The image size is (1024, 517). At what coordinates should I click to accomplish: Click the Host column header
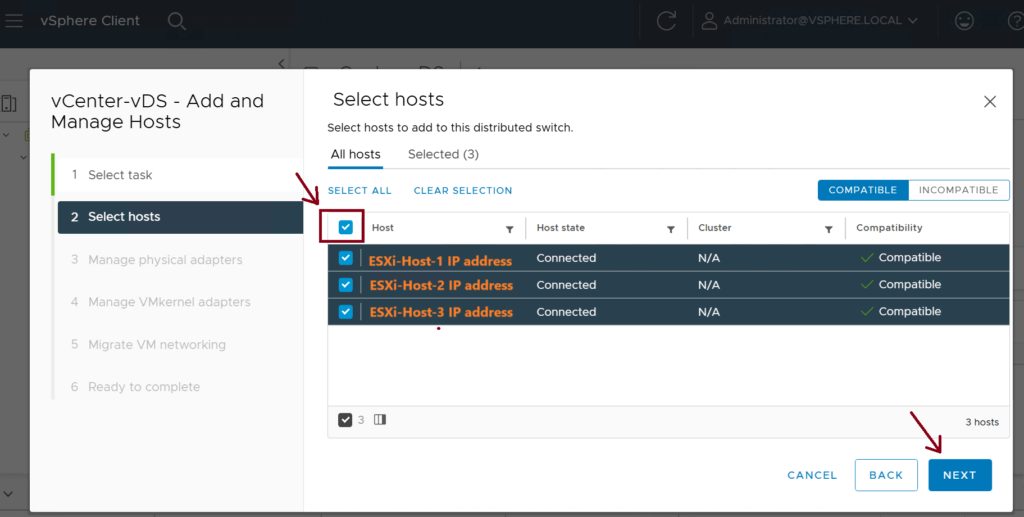[383, 228]
